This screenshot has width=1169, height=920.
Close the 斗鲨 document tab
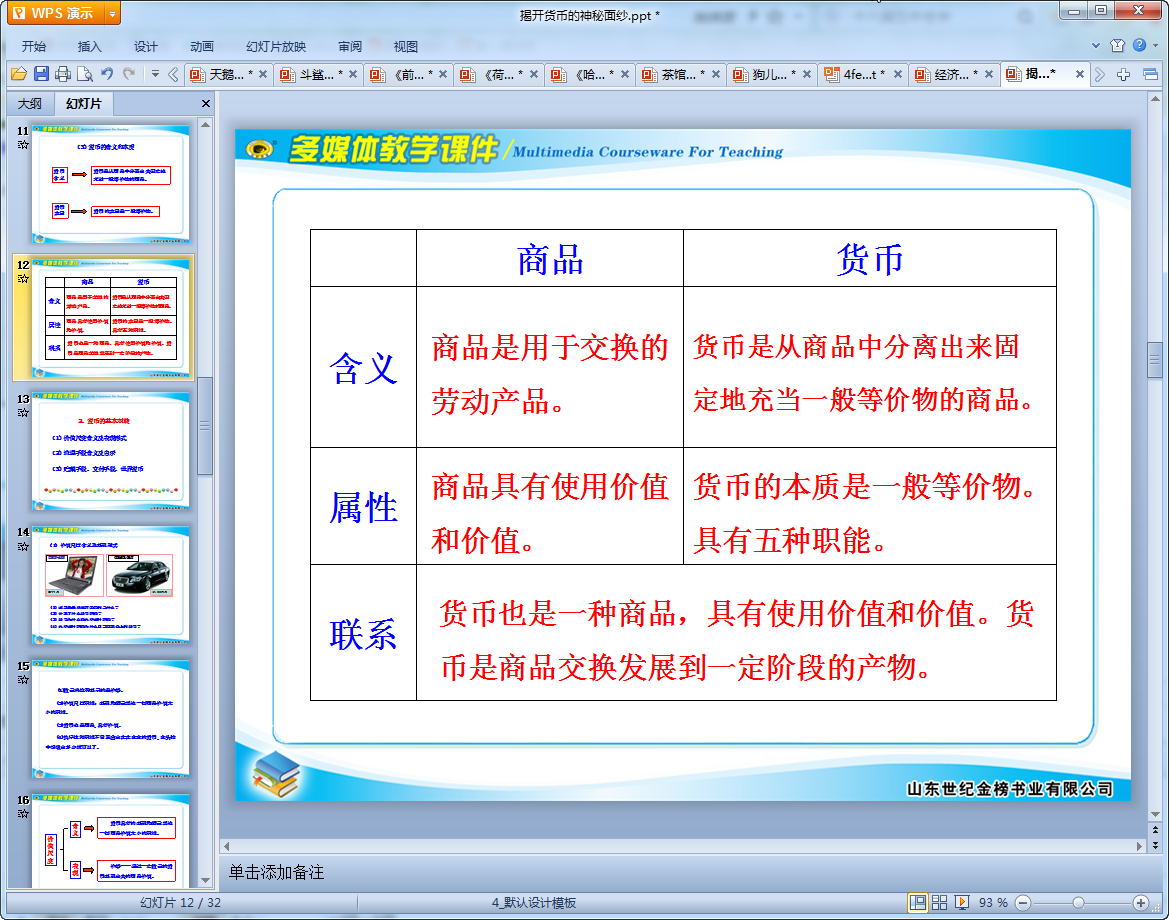point(353,75)
